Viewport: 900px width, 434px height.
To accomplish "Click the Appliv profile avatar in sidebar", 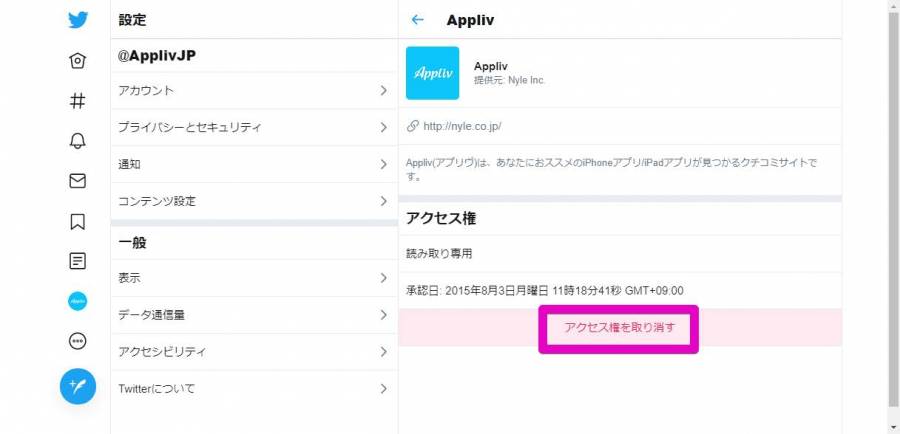I will tap(77, 301).
